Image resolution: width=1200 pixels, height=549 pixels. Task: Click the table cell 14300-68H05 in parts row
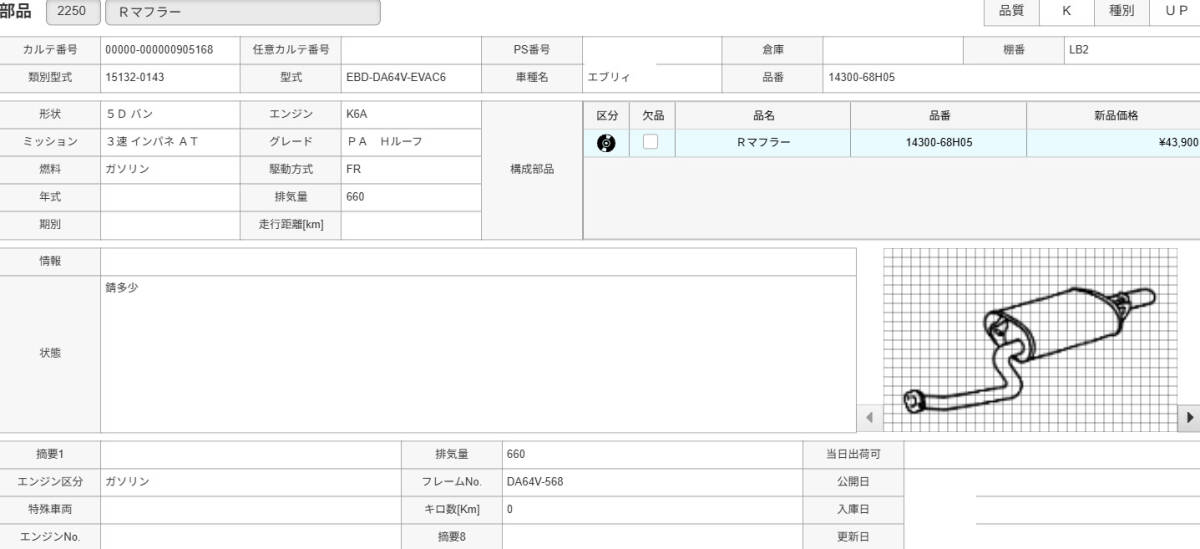(938, 143)
